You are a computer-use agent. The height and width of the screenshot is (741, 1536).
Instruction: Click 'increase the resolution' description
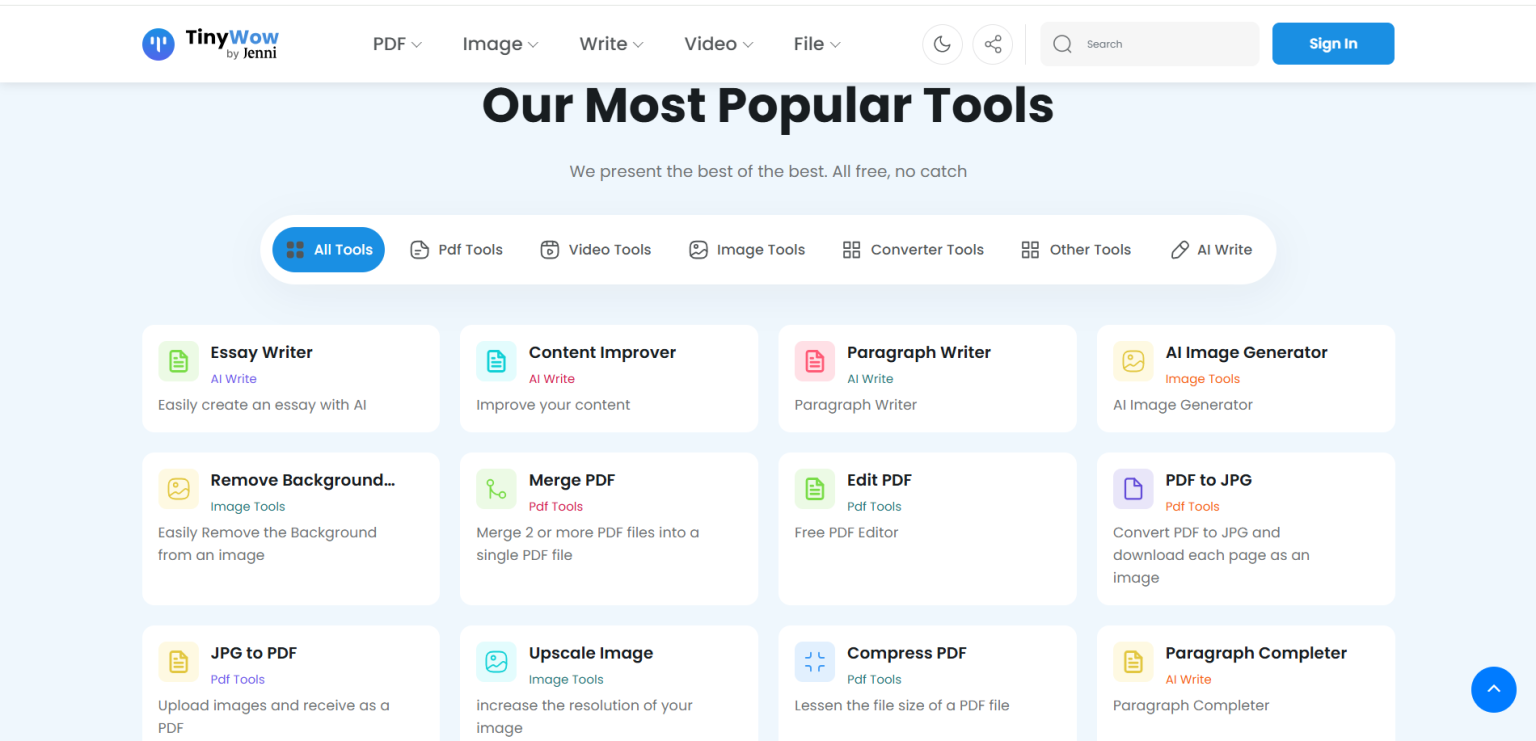[x=585, y=716]
